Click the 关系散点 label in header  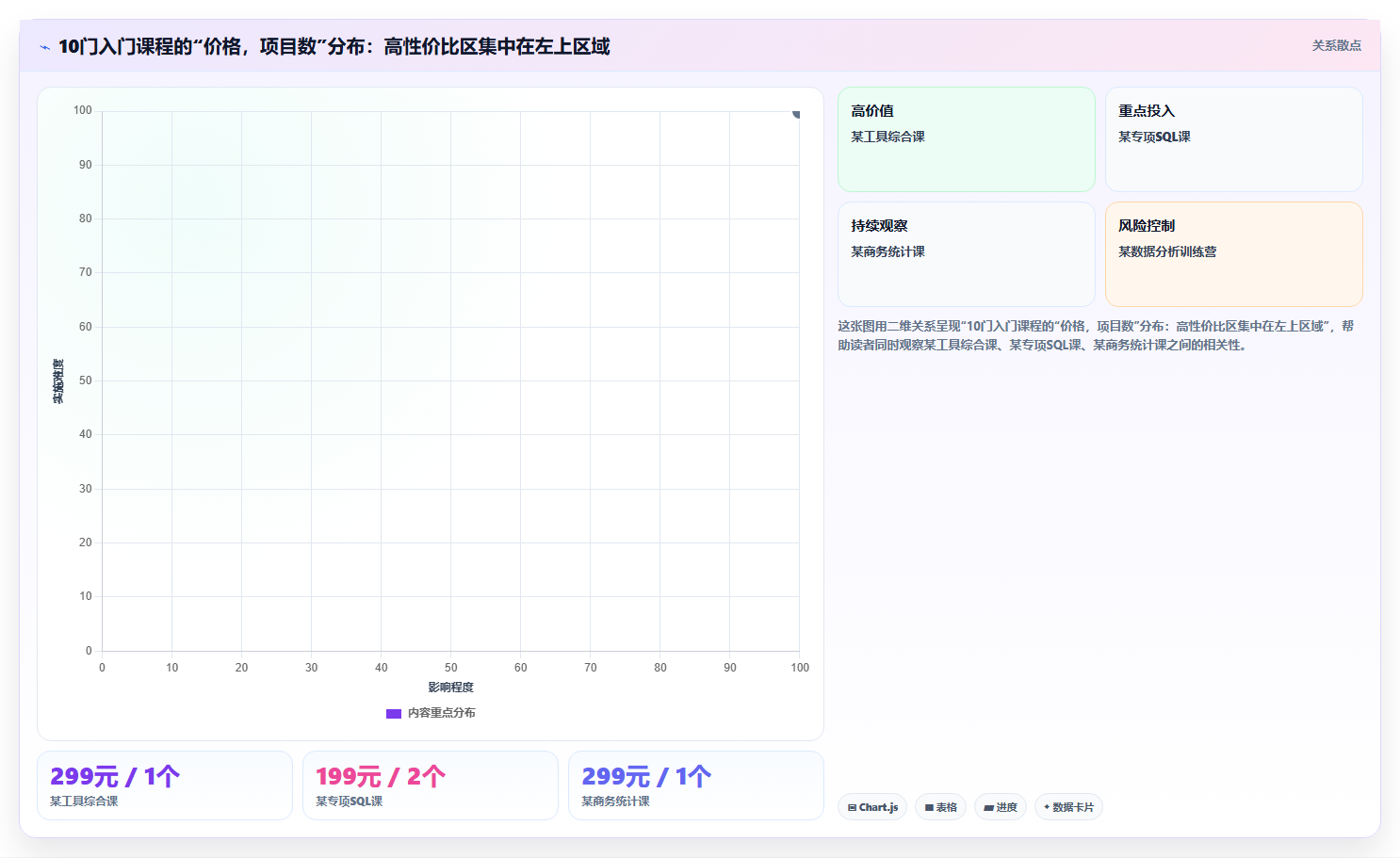click(x=1336, y=45)
